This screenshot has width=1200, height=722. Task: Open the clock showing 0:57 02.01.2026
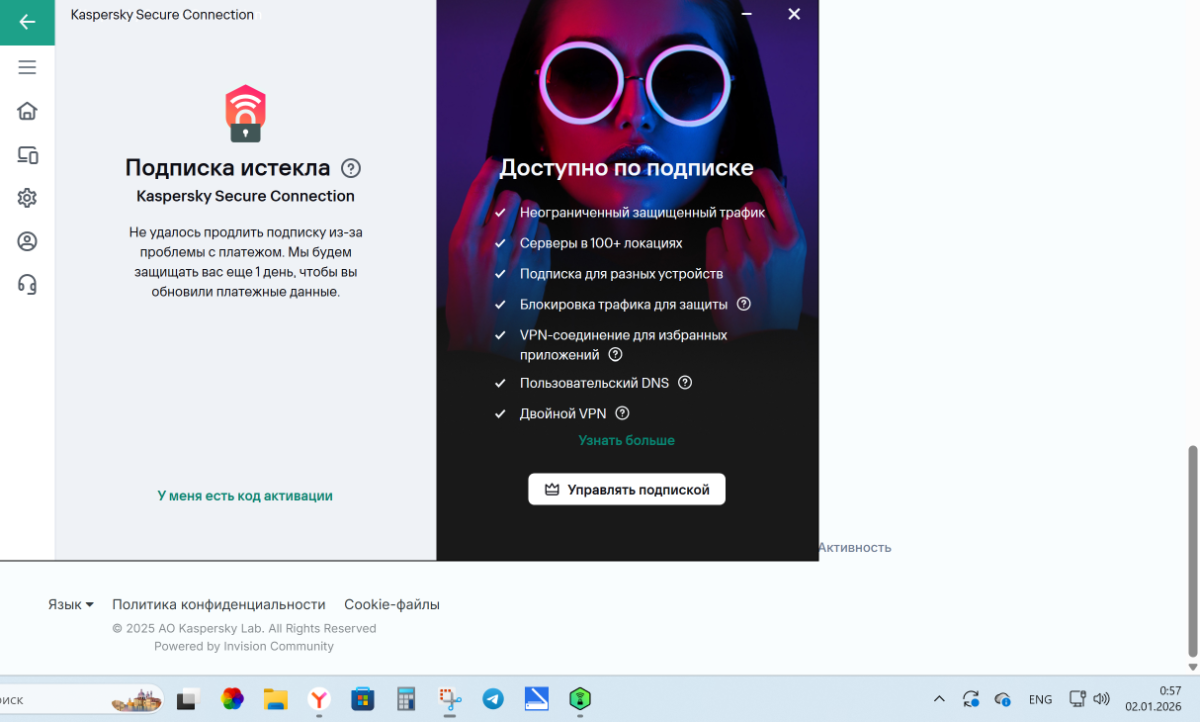tap(1153, 699)
